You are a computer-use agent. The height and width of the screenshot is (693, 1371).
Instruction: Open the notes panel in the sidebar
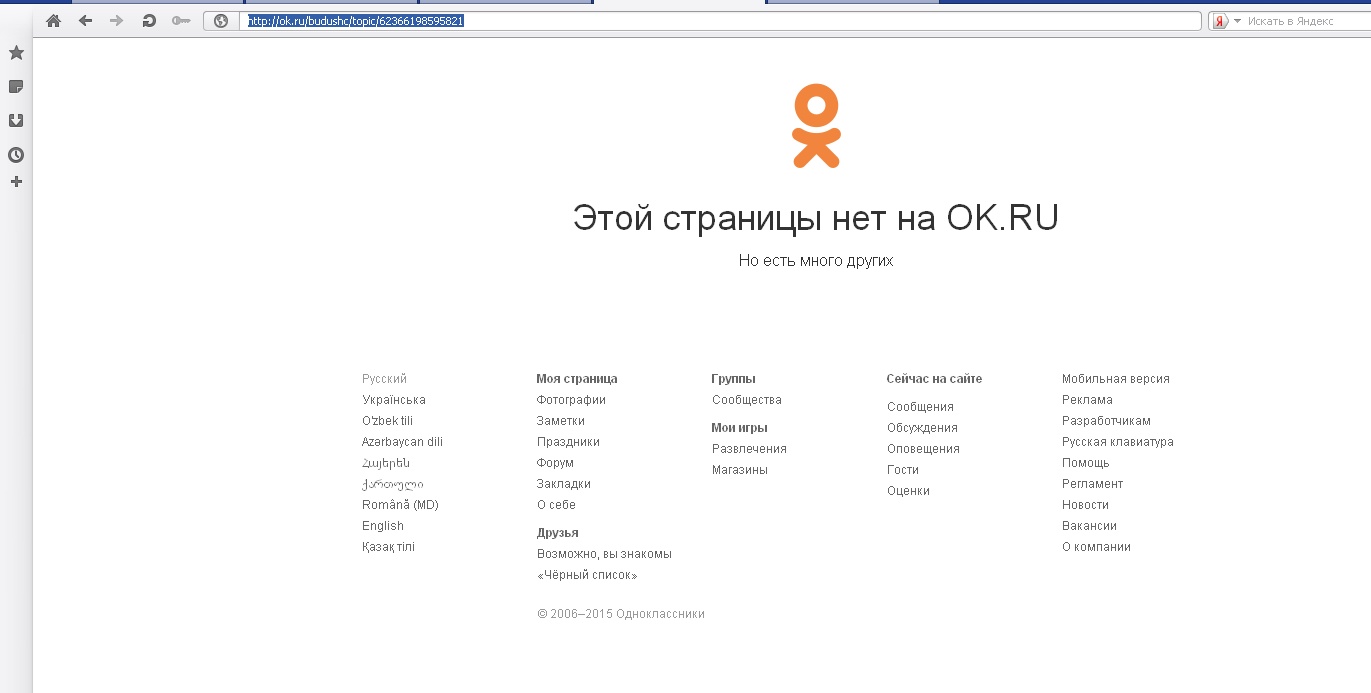(16, 87)
